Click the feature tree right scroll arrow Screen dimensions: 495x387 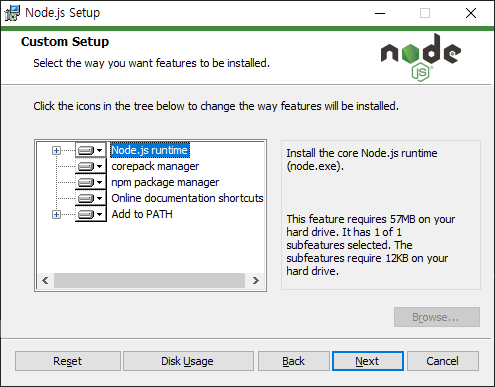click(x=256, y=281)
